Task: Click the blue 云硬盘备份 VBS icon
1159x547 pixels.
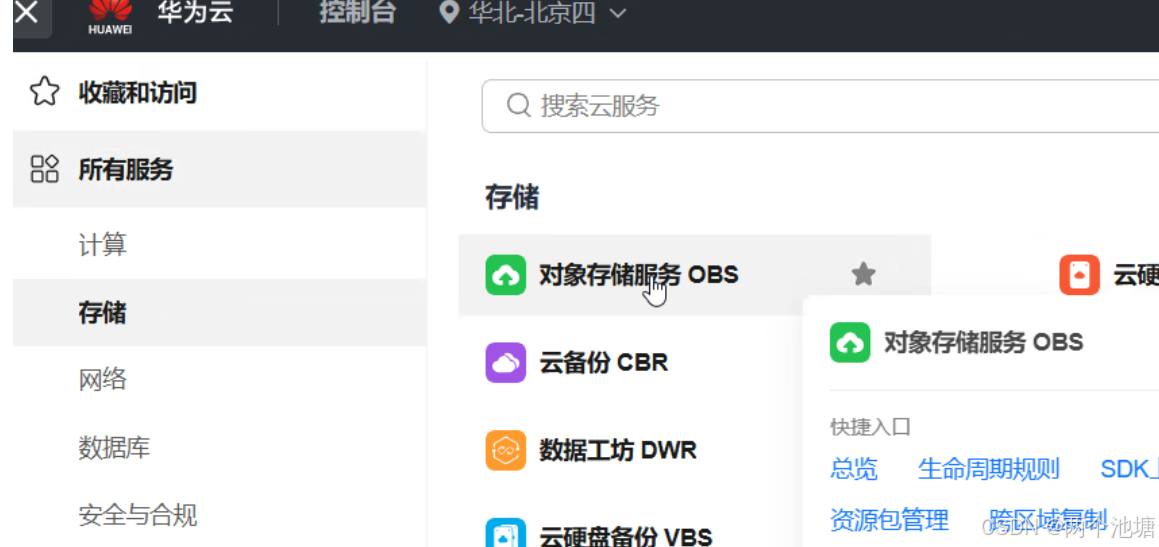Action: click(506, 532)
